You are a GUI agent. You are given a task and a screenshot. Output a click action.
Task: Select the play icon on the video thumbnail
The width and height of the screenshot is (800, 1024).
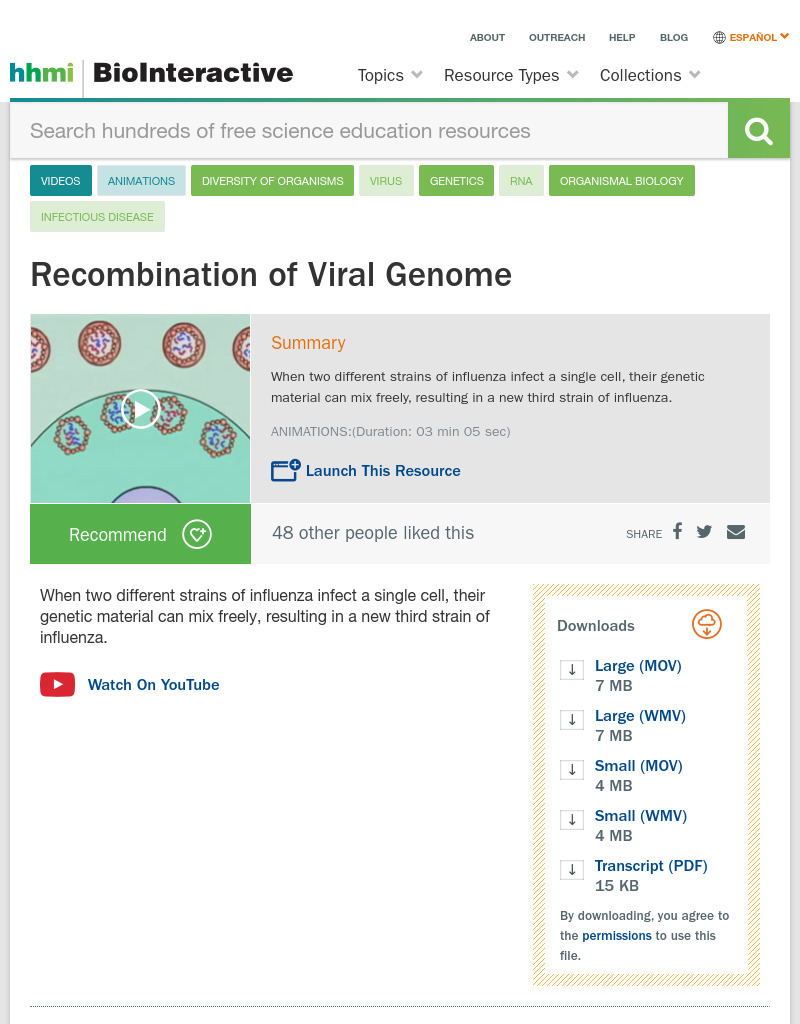tap(140, 408)
